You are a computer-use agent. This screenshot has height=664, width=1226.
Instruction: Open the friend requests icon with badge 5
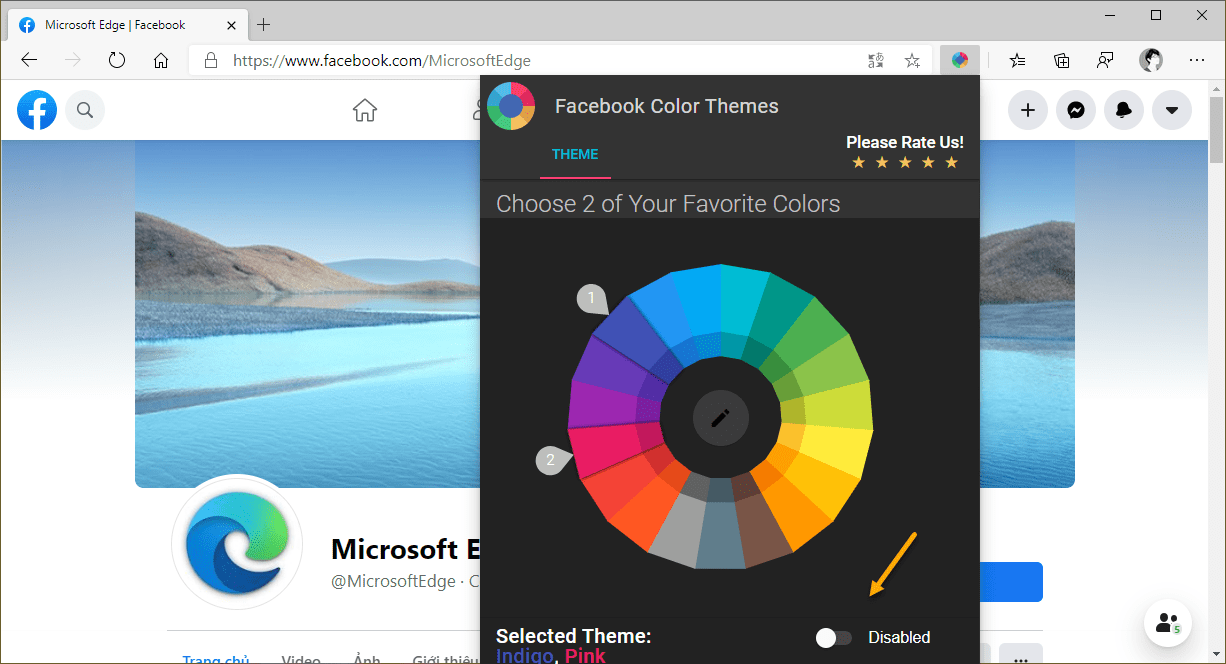tap(1168, 623)
